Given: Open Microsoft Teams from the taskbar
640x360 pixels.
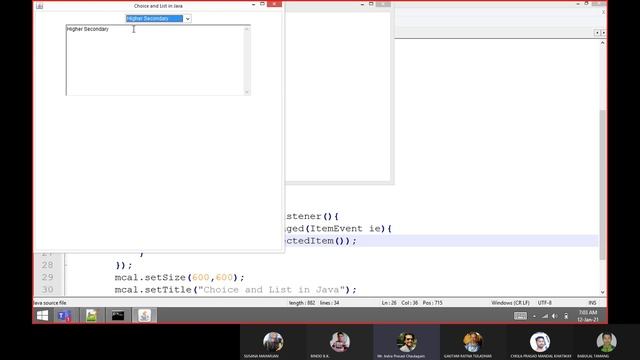Looking at the screenshot, I should pyautogui.click(x=64, y=316).
